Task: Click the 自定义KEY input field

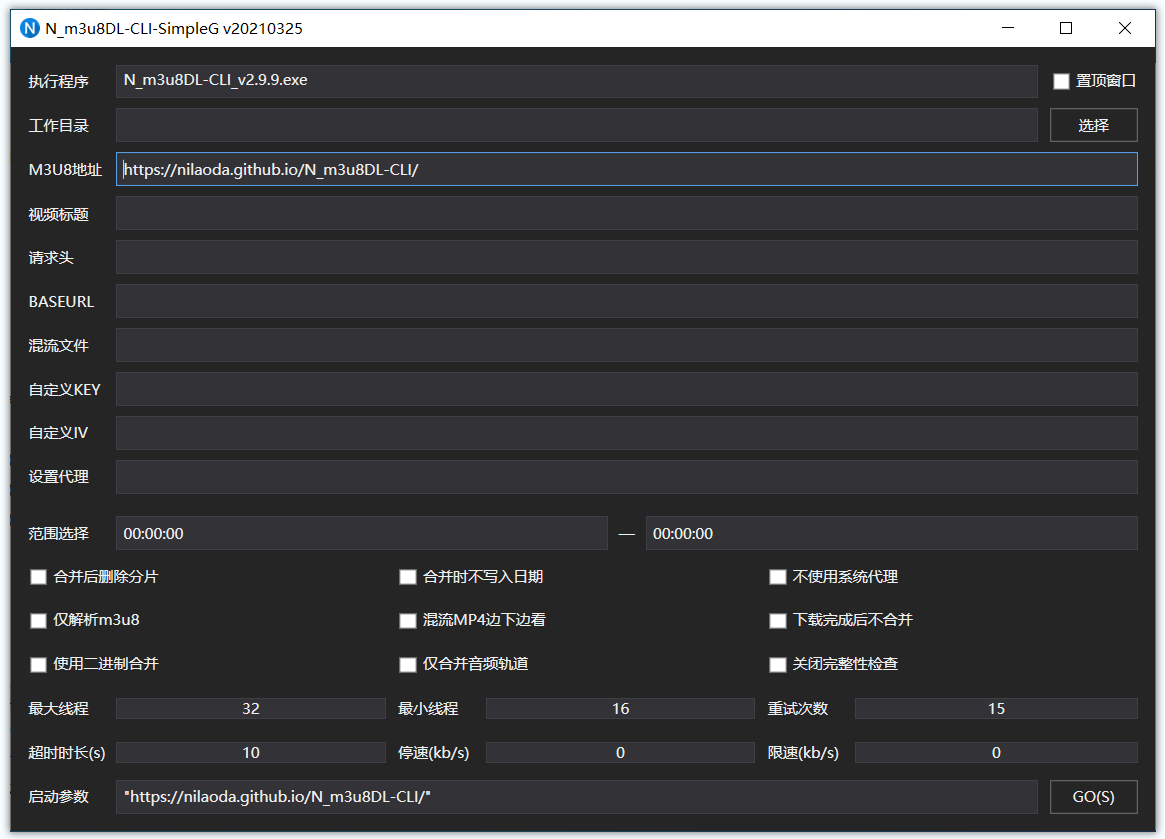Action: click(626, 389)
